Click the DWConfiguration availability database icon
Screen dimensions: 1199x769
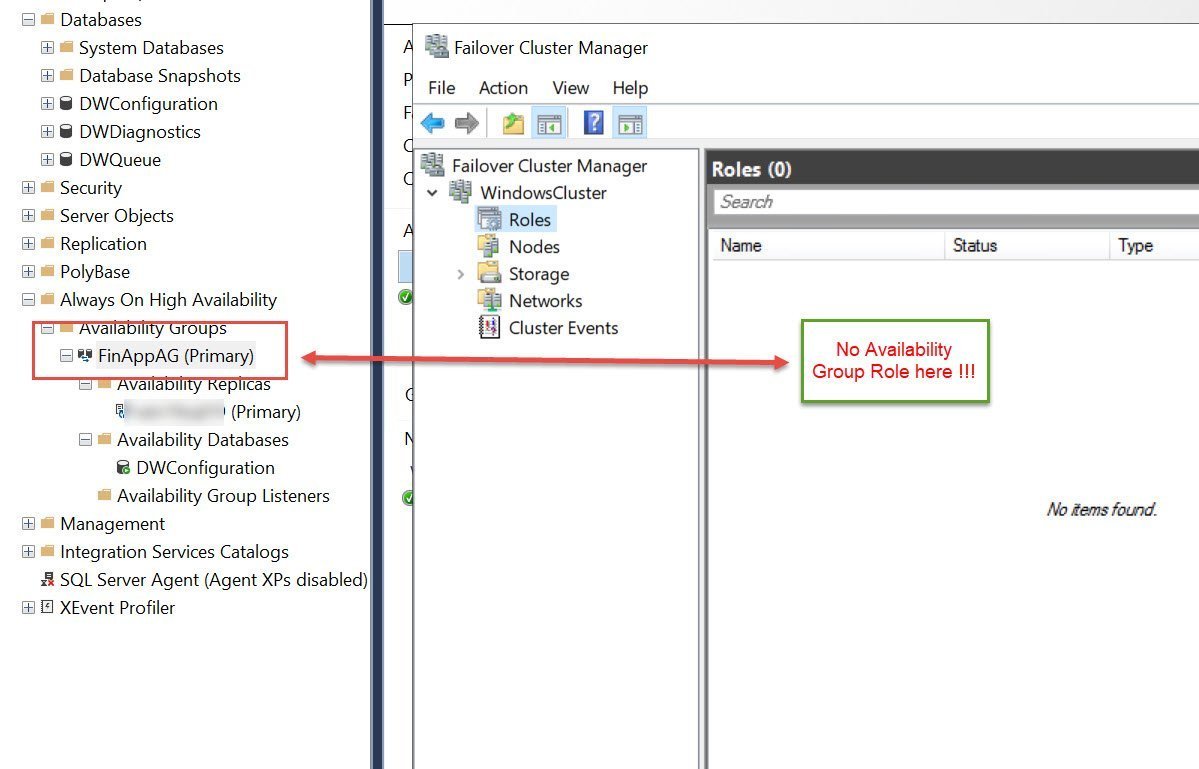[x=123, y=467]
